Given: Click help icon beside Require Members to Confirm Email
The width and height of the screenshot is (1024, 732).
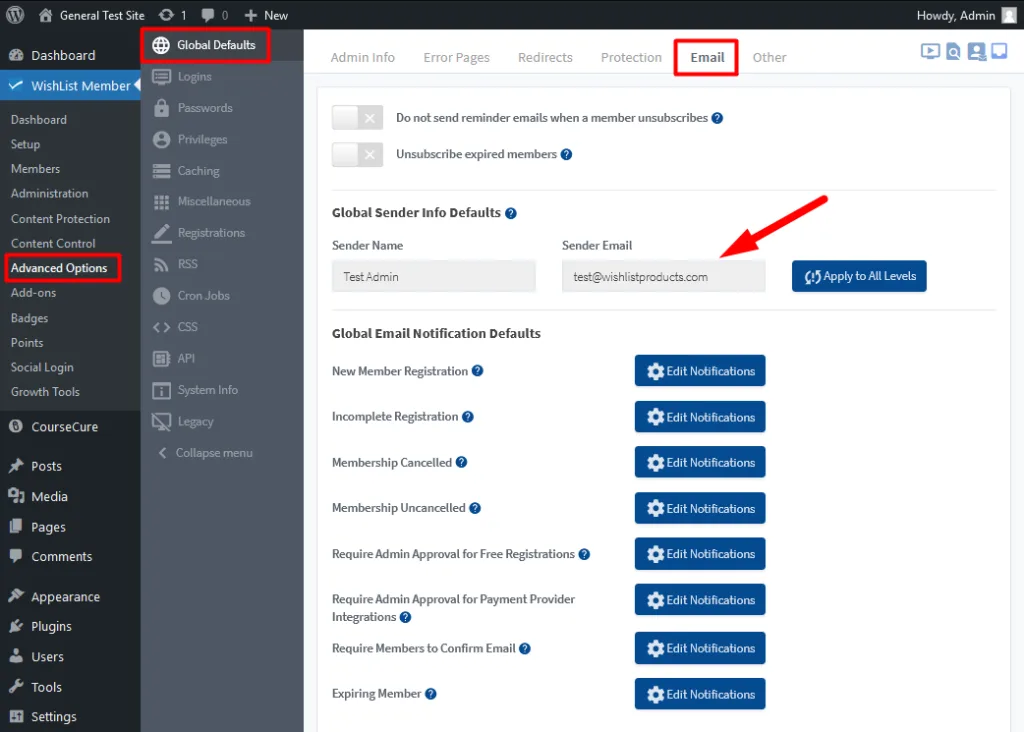Looking at the screenshot, I should 524,648.
